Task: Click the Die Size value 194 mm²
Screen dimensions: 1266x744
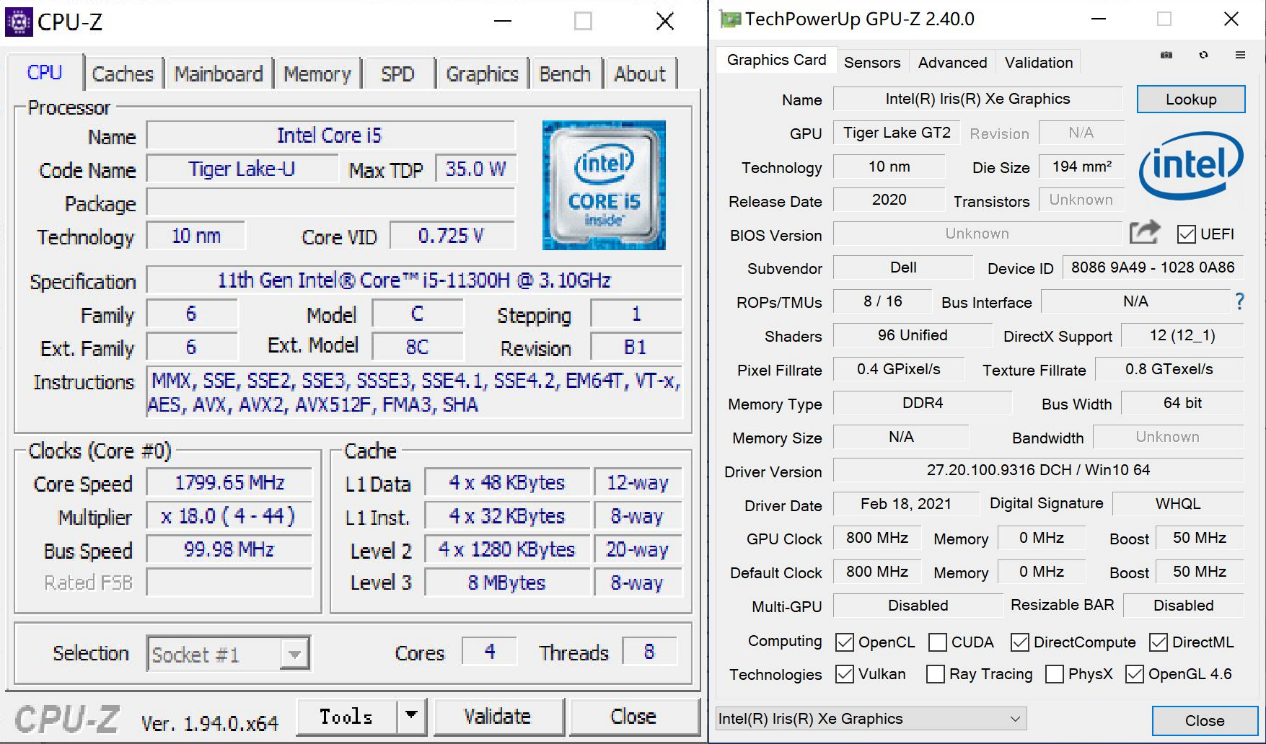Action: 1082,167
